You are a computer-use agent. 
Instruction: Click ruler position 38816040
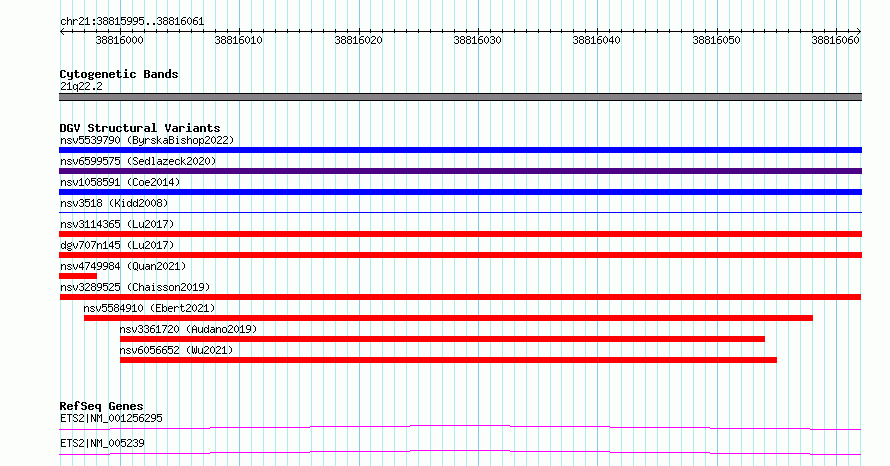597,40
